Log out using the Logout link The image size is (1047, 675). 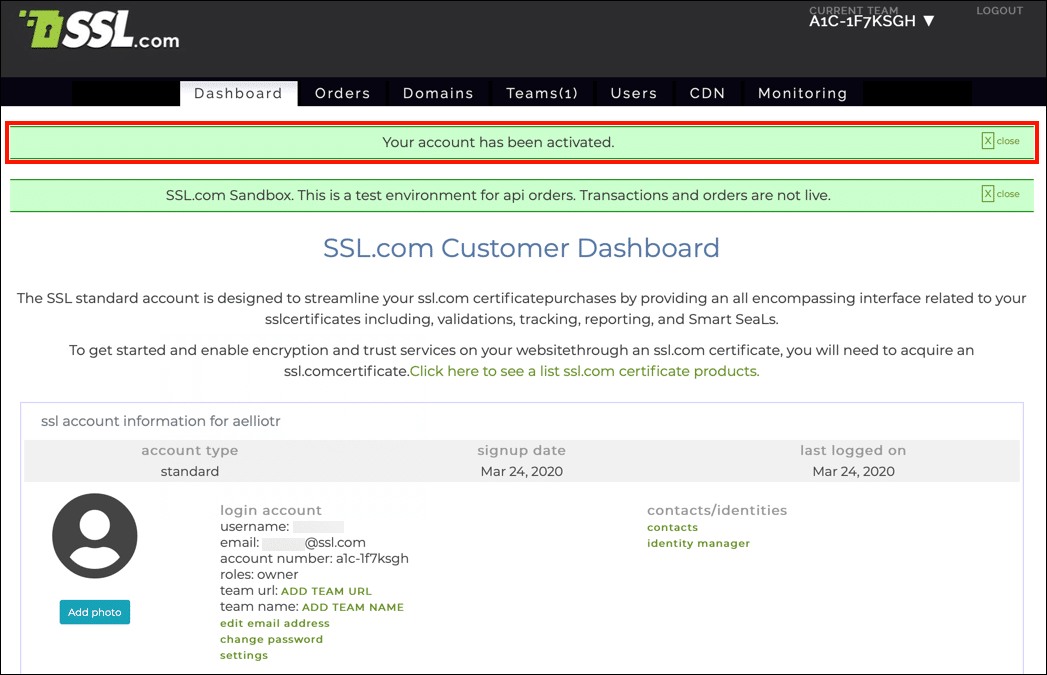click(999, 11)
